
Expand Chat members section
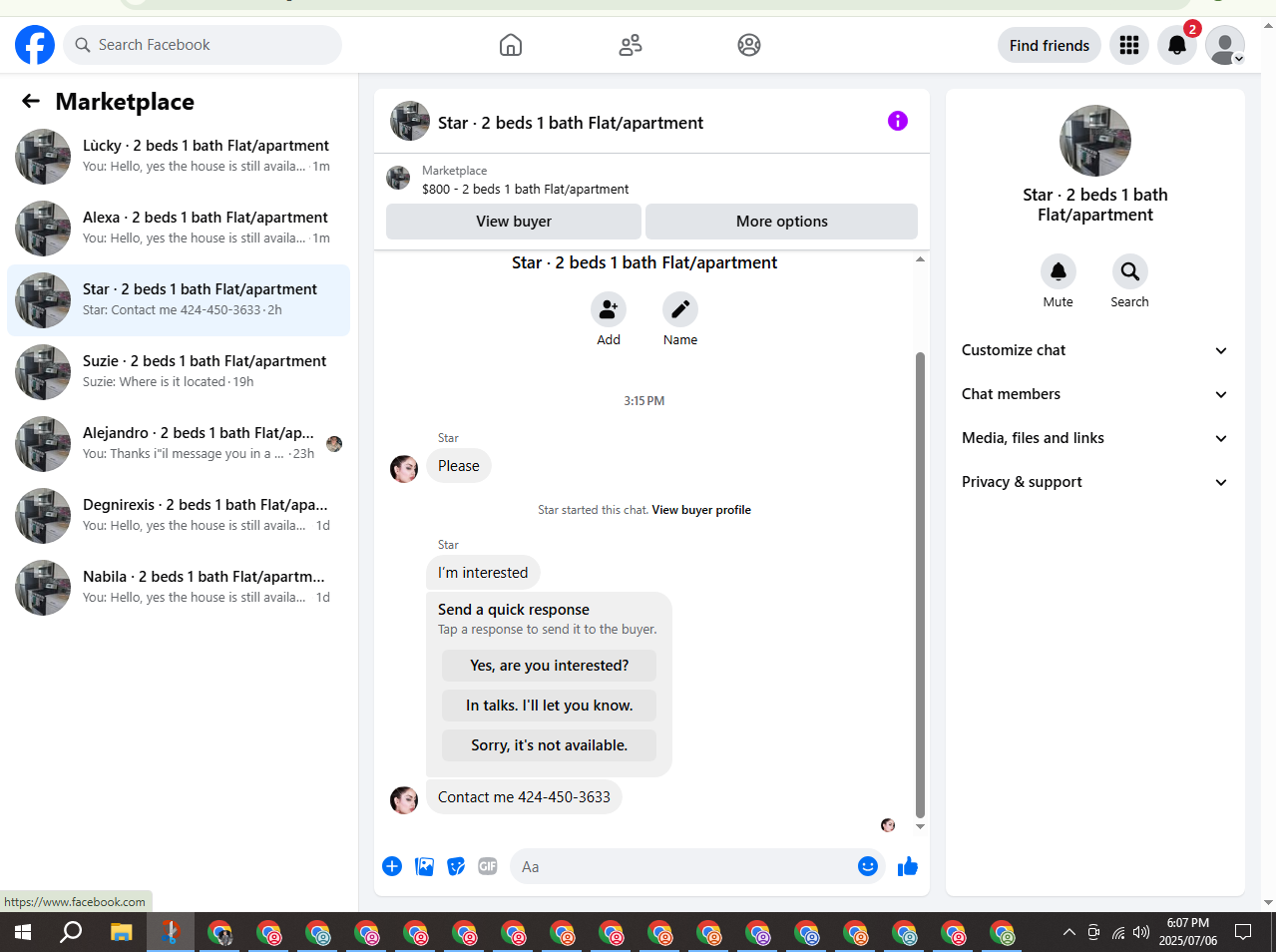[x=1094, y=394]
